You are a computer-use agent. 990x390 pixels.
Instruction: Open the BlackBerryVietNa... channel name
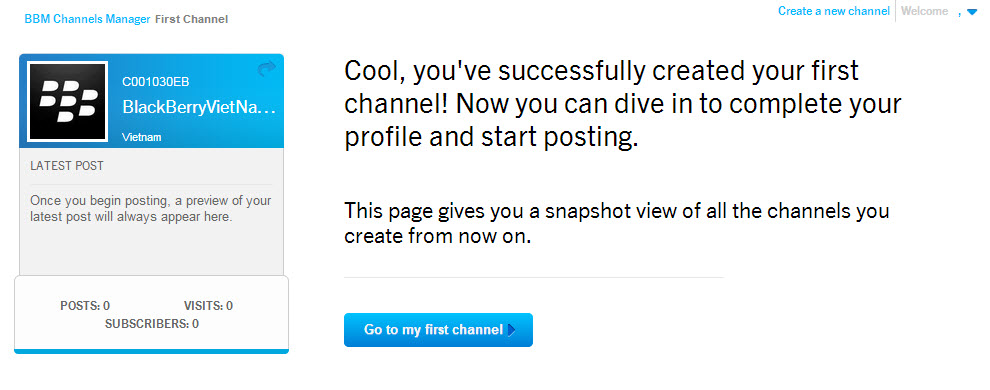click(199, 107)
